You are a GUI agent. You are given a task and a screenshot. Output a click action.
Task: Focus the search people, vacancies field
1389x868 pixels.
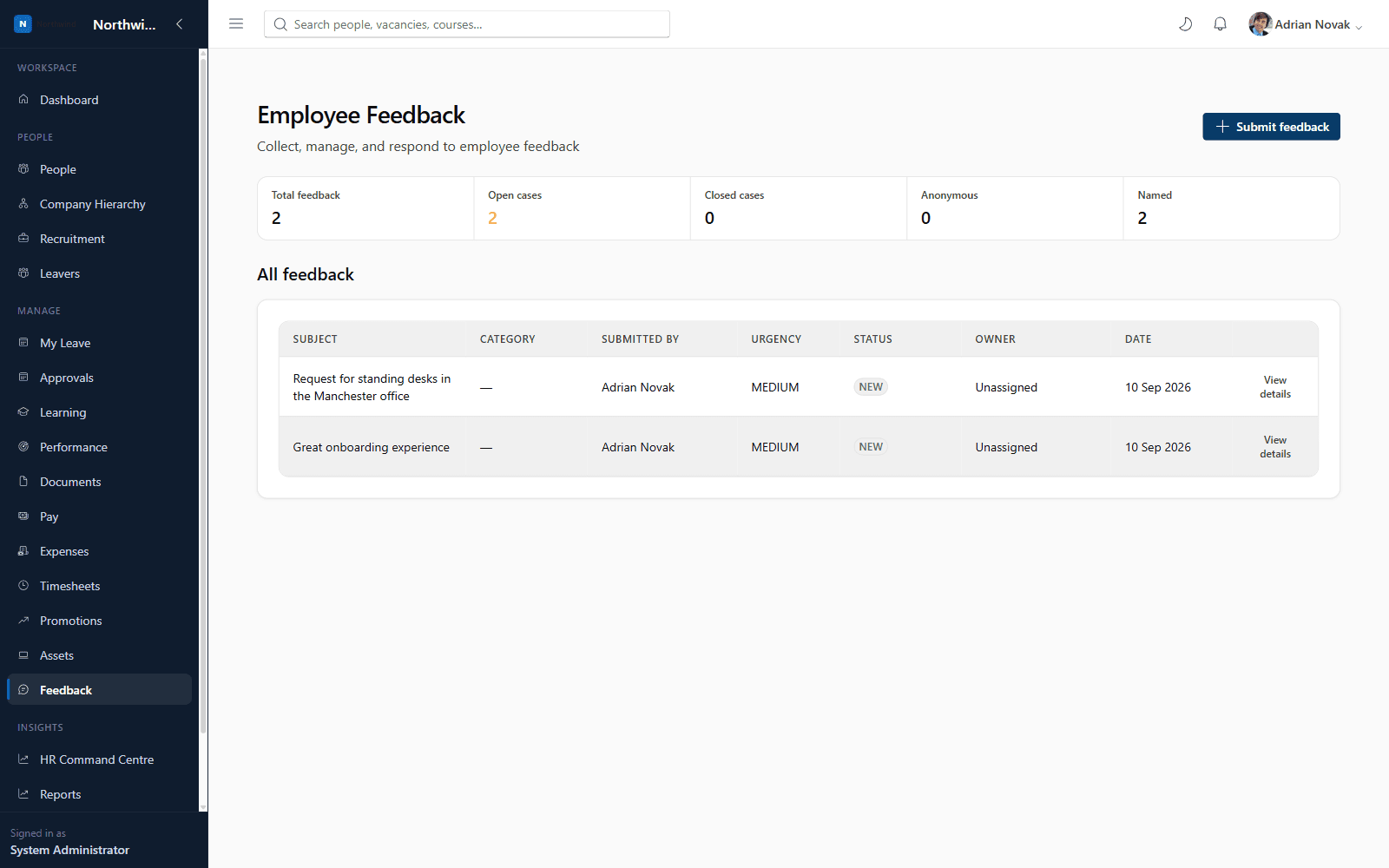[x=467, y=24]
